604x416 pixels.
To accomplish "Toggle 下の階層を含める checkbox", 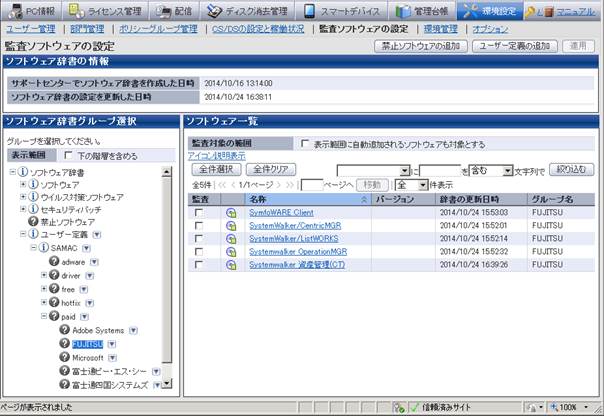I will click(68, 155).
